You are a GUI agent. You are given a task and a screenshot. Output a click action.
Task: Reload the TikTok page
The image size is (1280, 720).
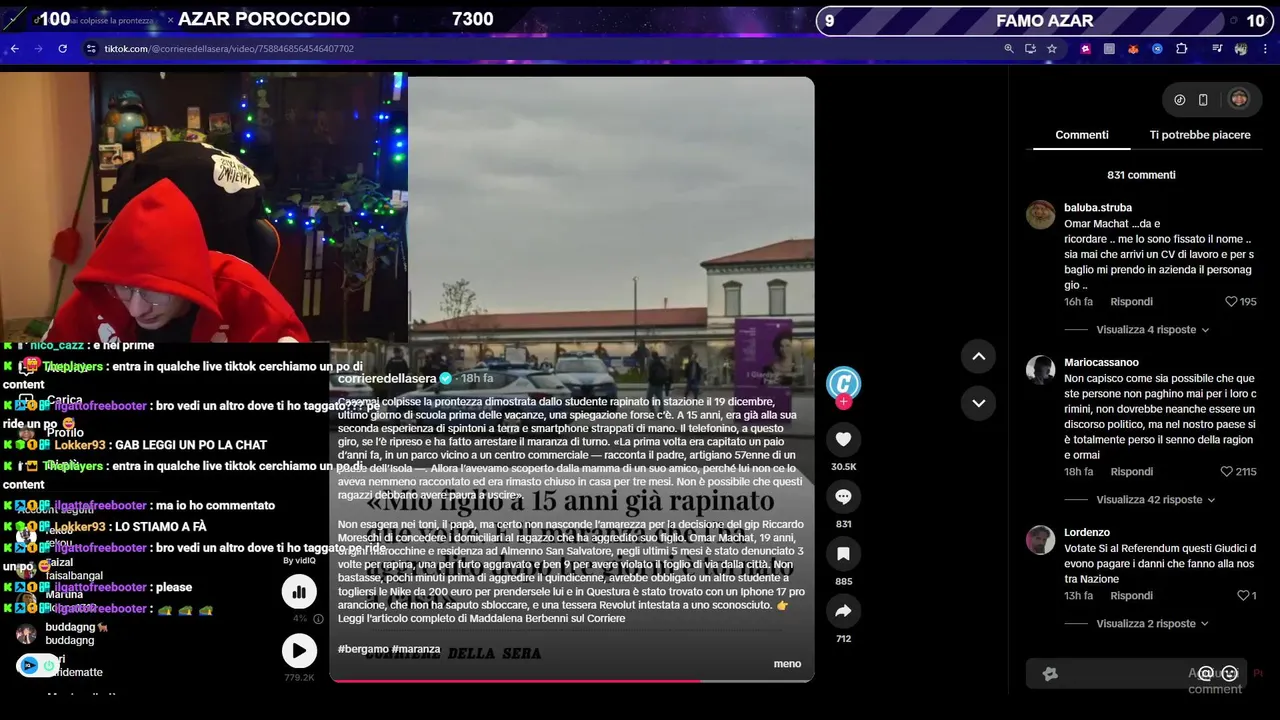62,48
